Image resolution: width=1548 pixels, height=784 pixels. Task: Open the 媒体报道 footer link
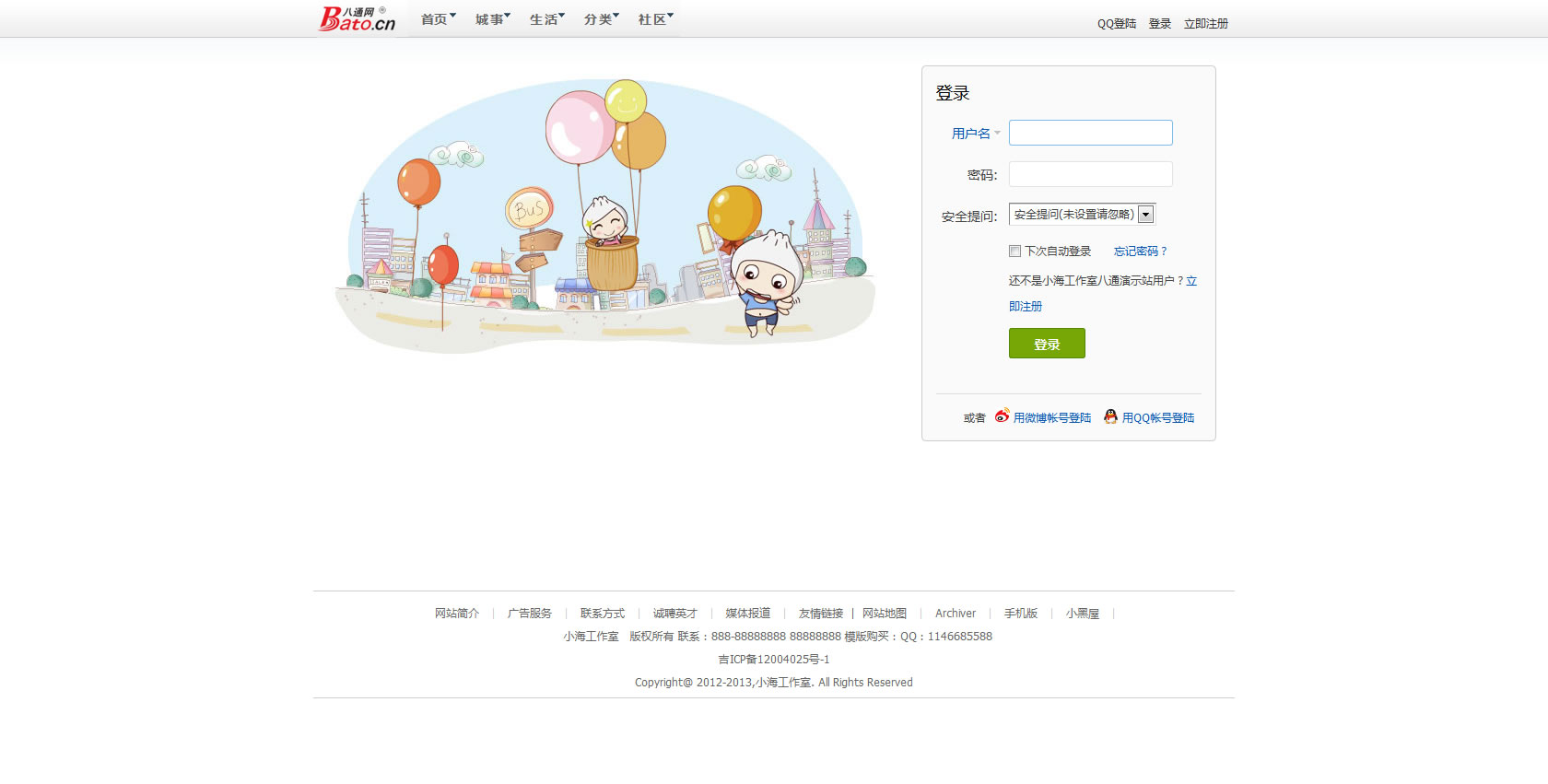(x=748, y=614)
